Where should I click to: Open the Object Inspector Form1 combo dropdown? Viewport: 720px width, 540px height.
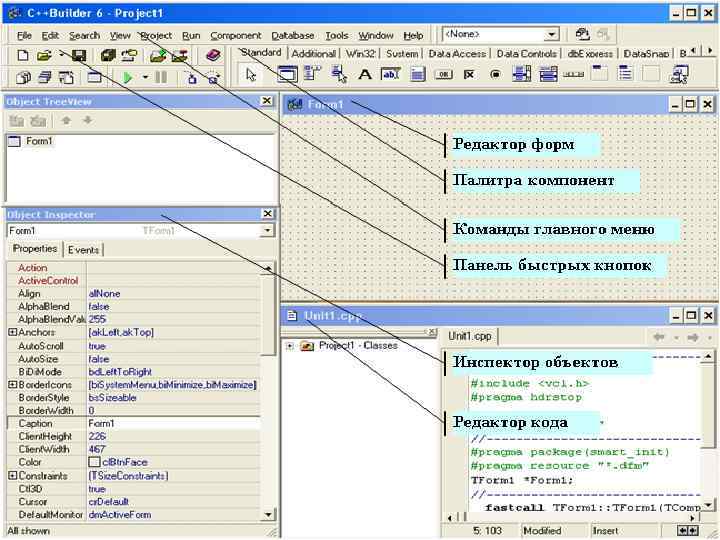(267, 231)
